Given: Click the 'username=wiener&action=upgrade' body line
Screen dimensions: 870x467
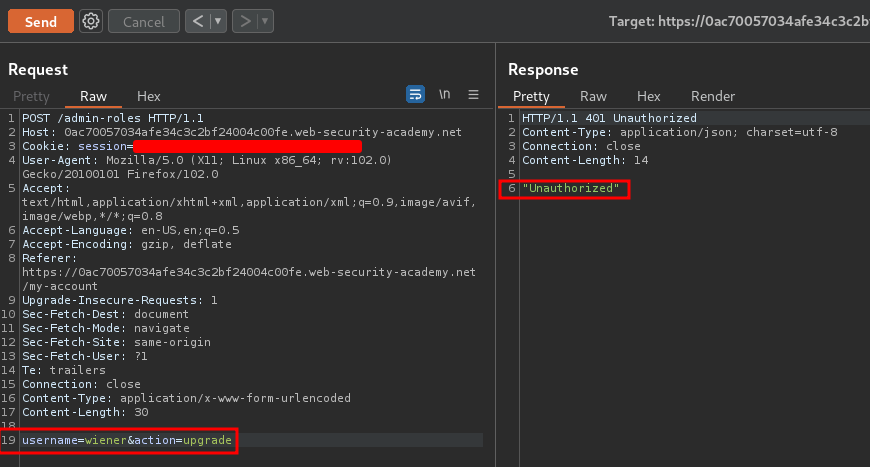Looking at the screenshot, I should point(127,440).
